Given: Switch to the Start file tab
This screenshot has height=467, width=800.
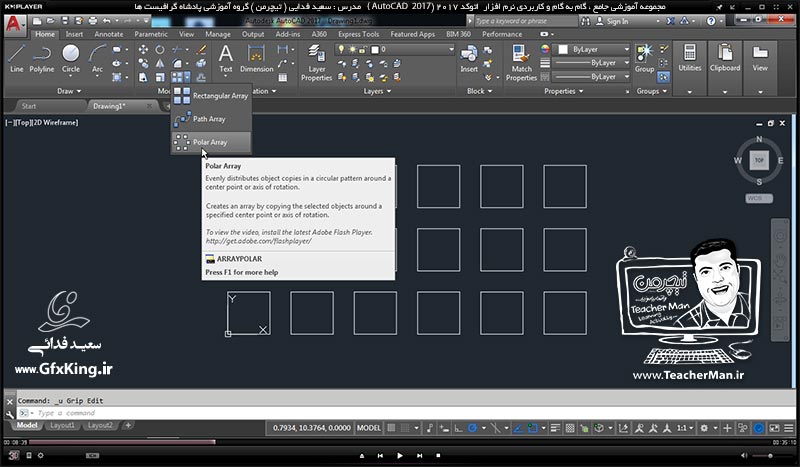Looking at the screenshot, I should tap(29, 106).
